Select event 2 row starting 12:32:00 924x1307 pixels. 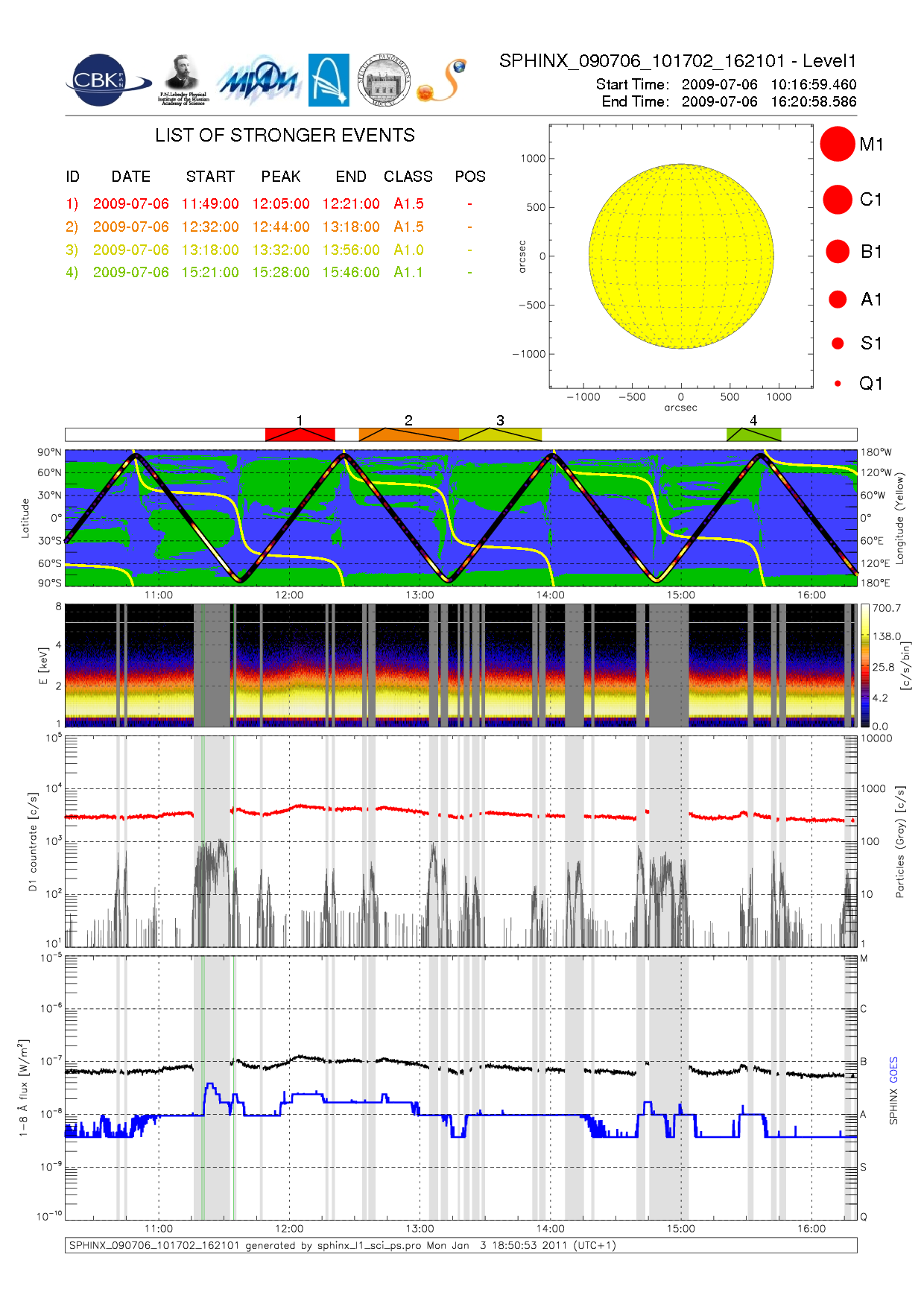pyautogui.click(x=210, y=227)
